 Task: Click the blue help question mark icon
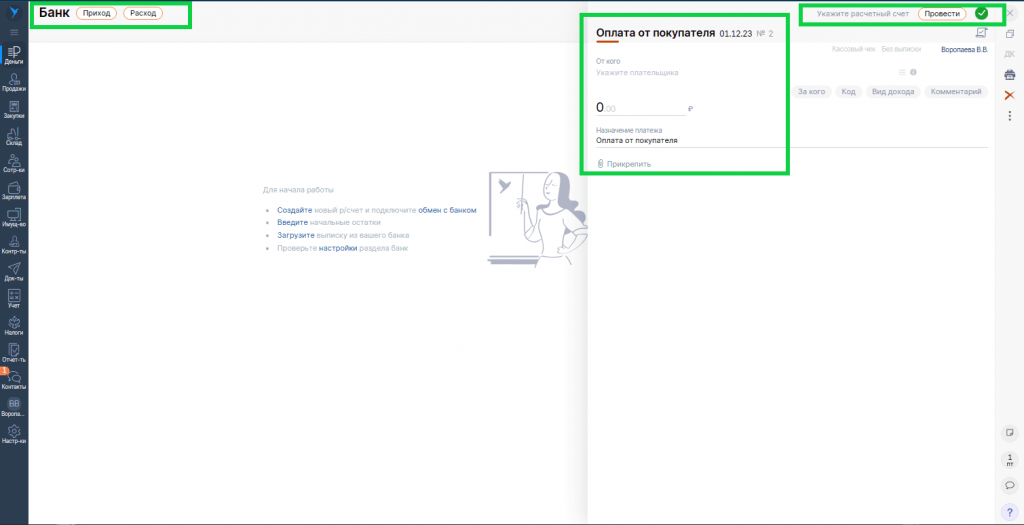tap(1009, 511)
